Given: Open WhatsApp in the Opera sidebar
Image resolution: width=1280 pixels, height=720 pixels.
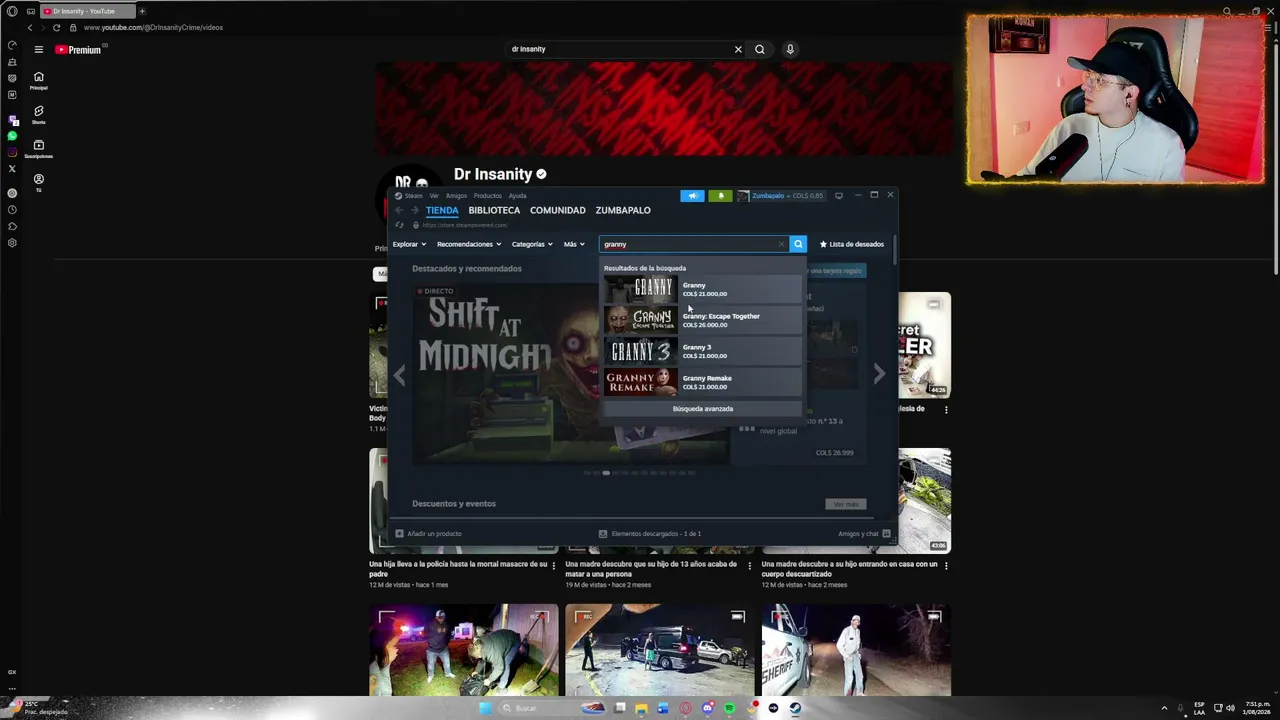Looking at the screenshot, I should 12,136.
